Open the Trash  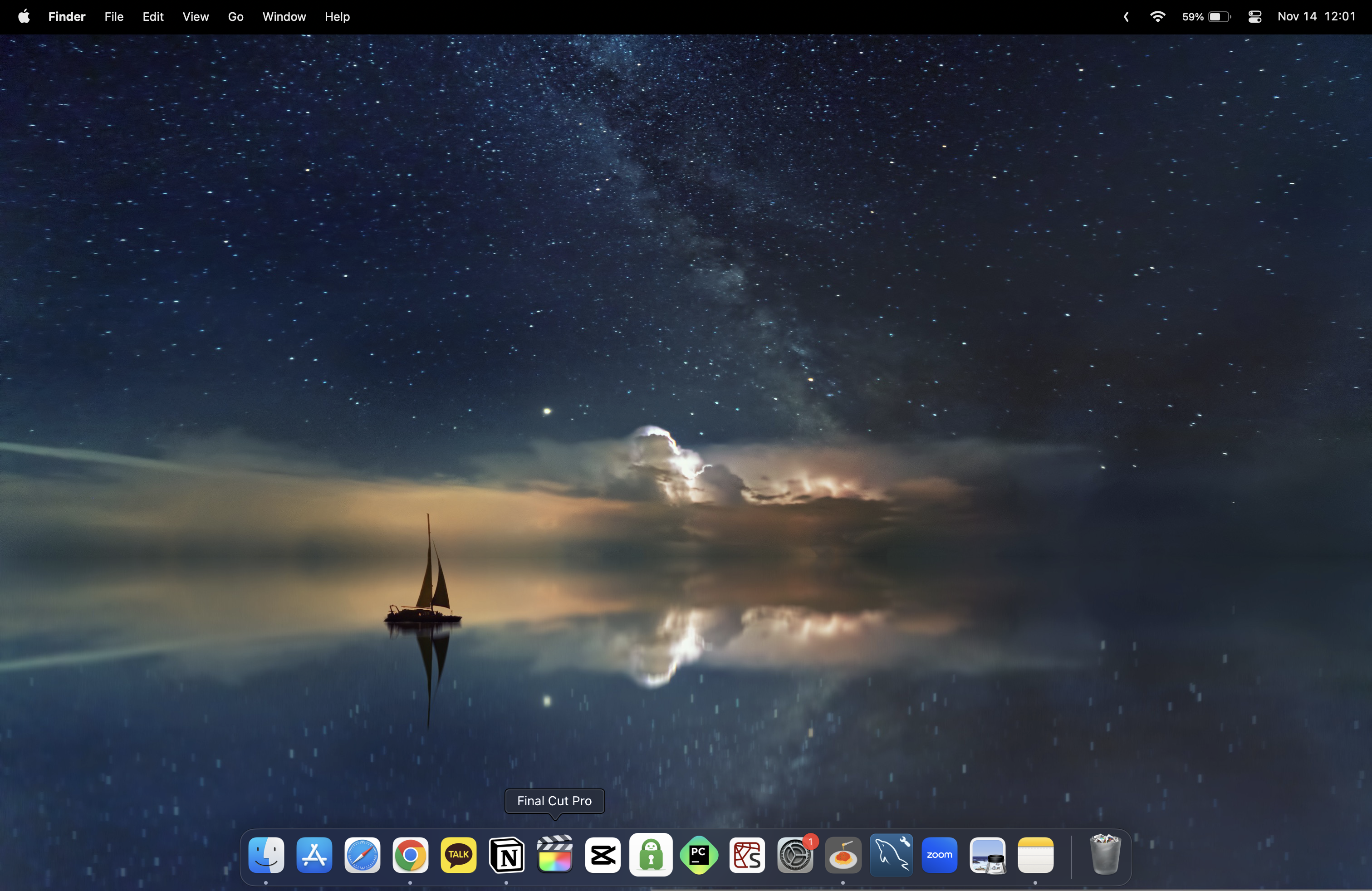tap(1105, 855)
